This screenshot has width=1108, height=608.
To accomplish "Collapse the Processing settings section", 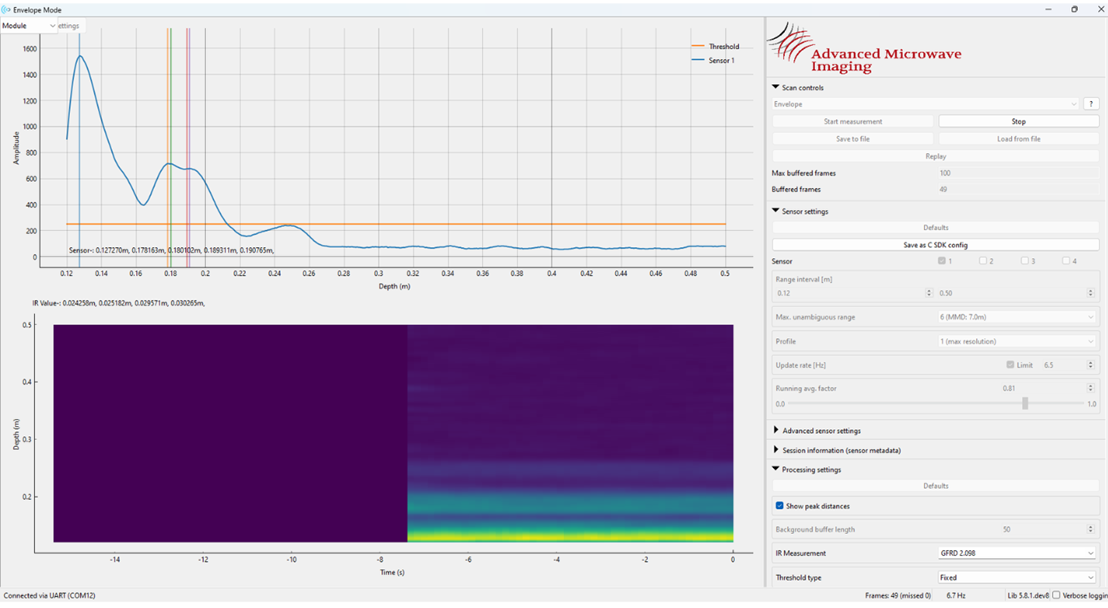I will pyautogui.click(x=776, y=469).
